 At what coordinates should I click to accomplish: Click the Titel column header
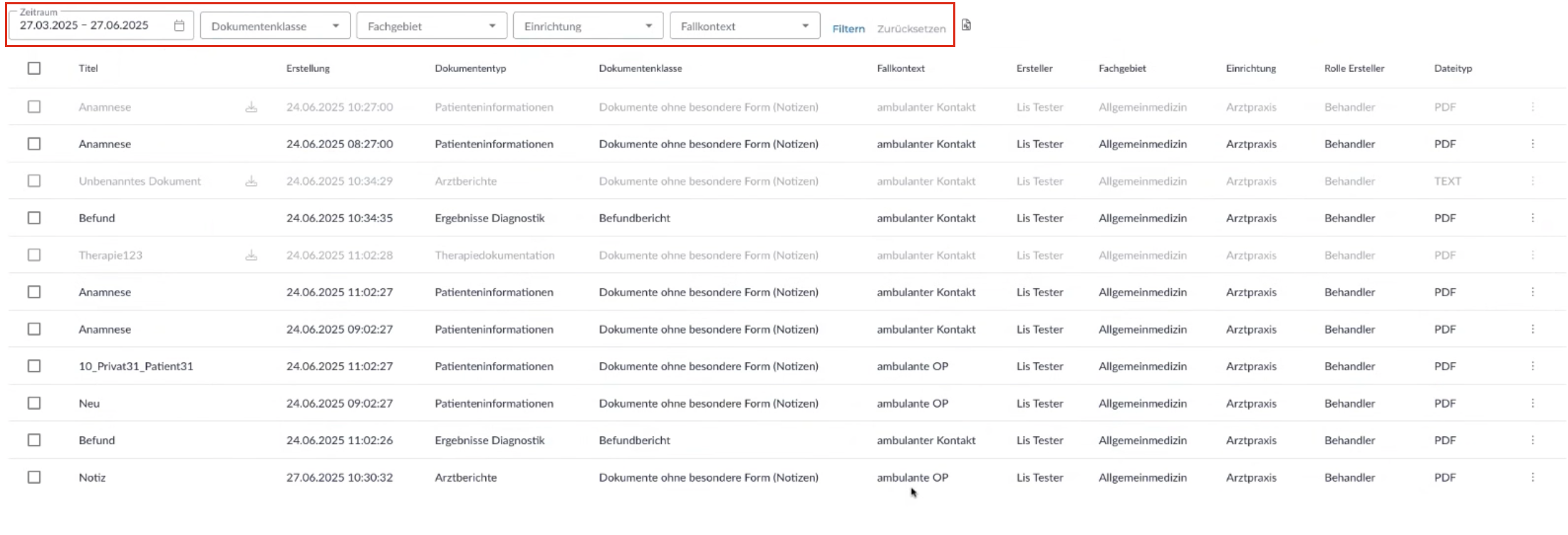pos(88,68)
